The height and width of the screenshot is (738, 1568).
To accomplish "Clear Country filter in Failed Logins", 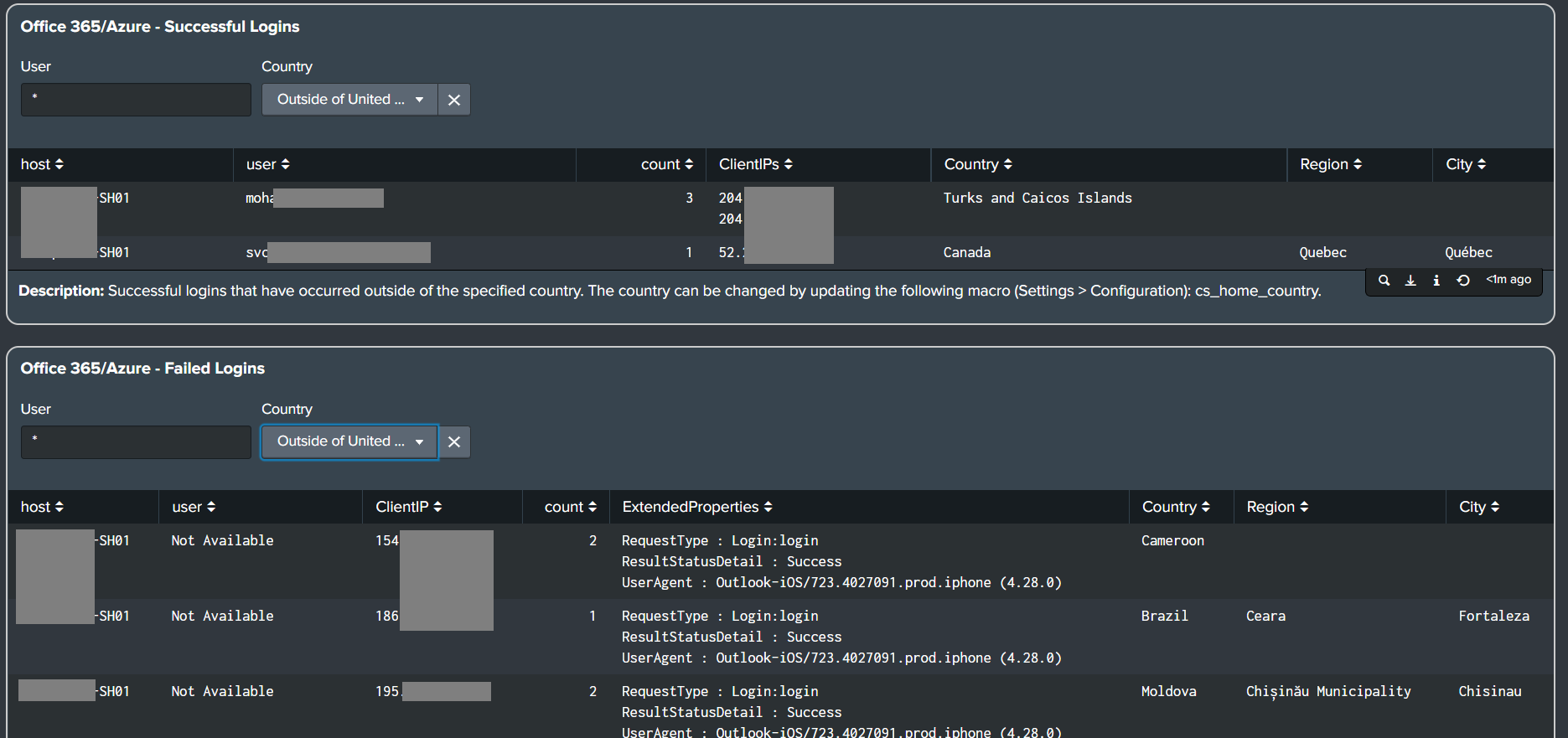I will tap(454, 441).
